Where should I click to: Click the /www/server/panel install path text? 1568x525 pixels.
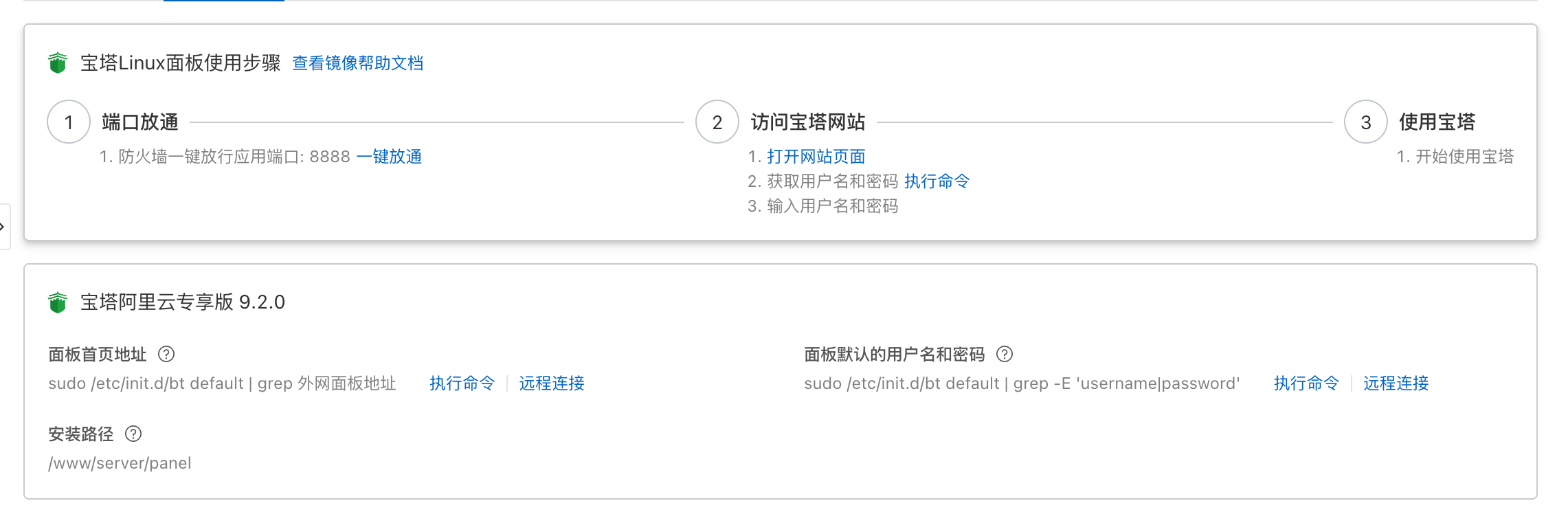[x=120, y=463]
